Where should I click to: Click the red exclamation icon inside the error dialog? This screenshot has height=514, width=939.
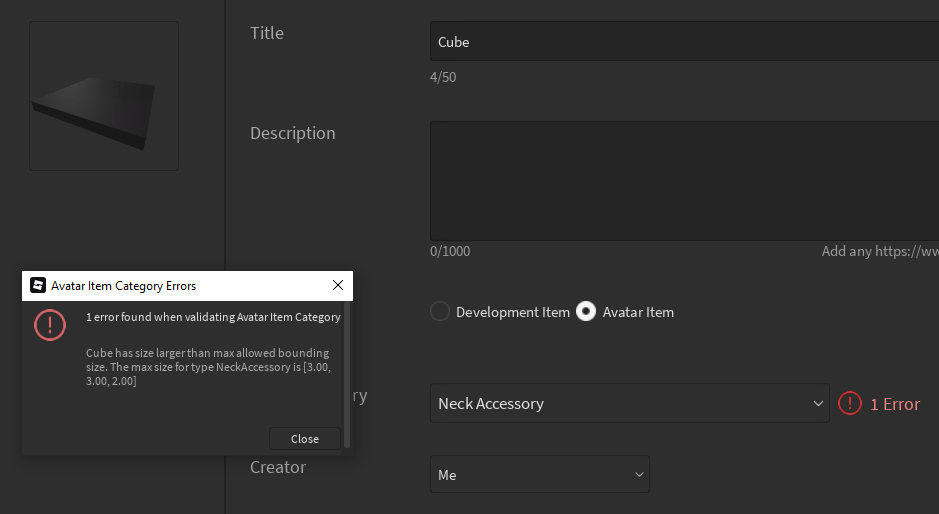coord(50,325)
